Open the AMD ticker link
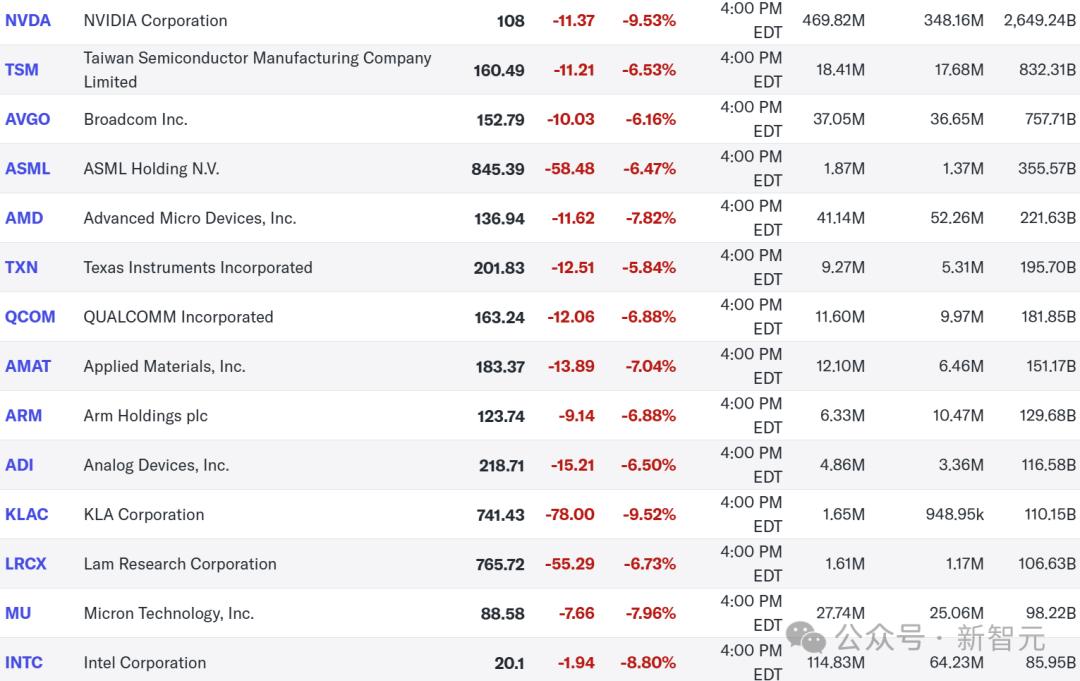The width and height of the screenshot is (1080, 681). [24, 218]
